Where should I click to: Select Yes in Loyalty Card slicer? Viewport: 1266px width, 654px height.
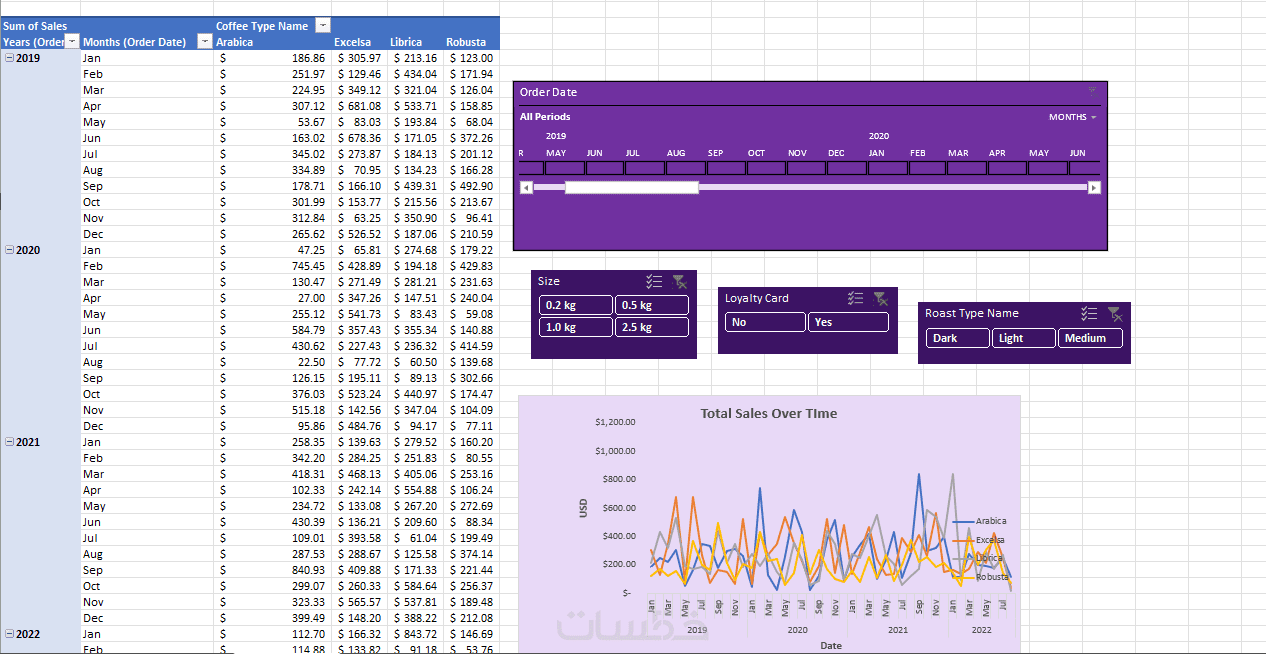(848, 322)
